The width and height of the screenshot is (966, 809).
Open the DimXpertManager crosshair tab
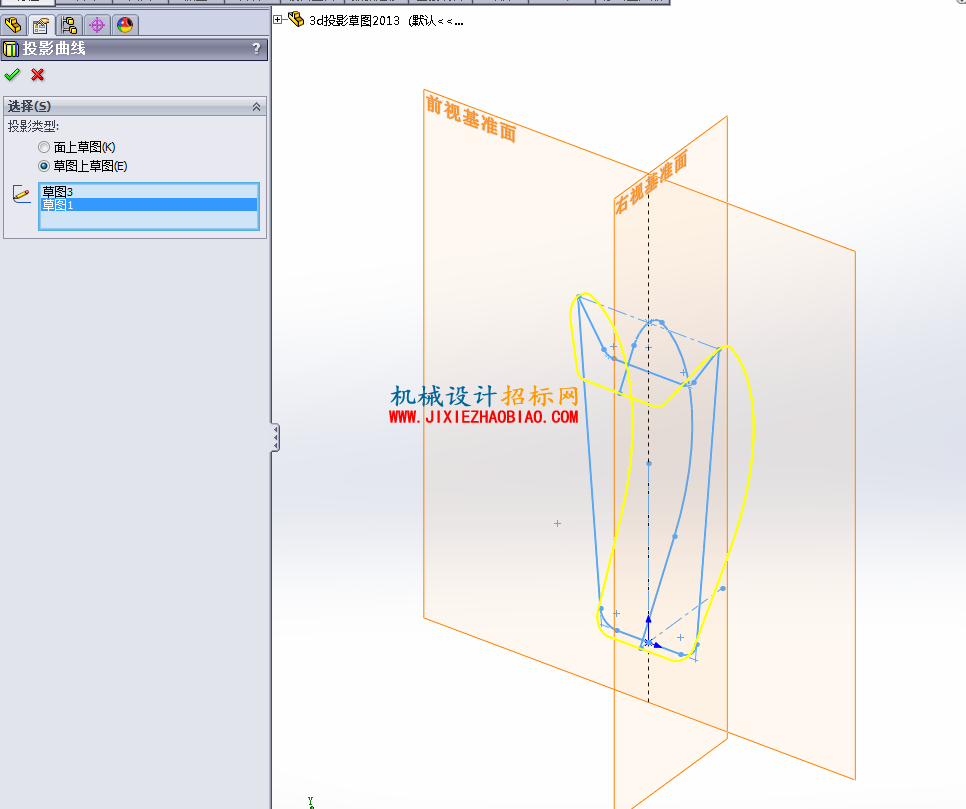[x=97, y=25]
